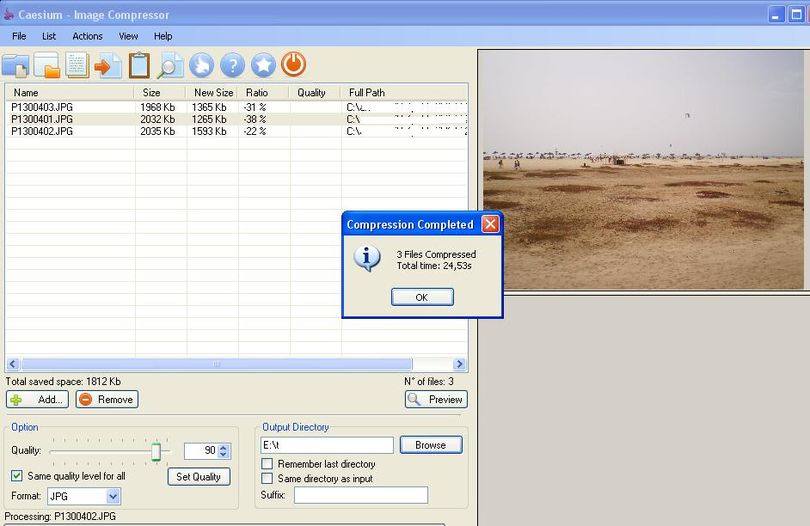Click the orange arrow compress icon
This screenshot has height=526, width=810.
108,66
